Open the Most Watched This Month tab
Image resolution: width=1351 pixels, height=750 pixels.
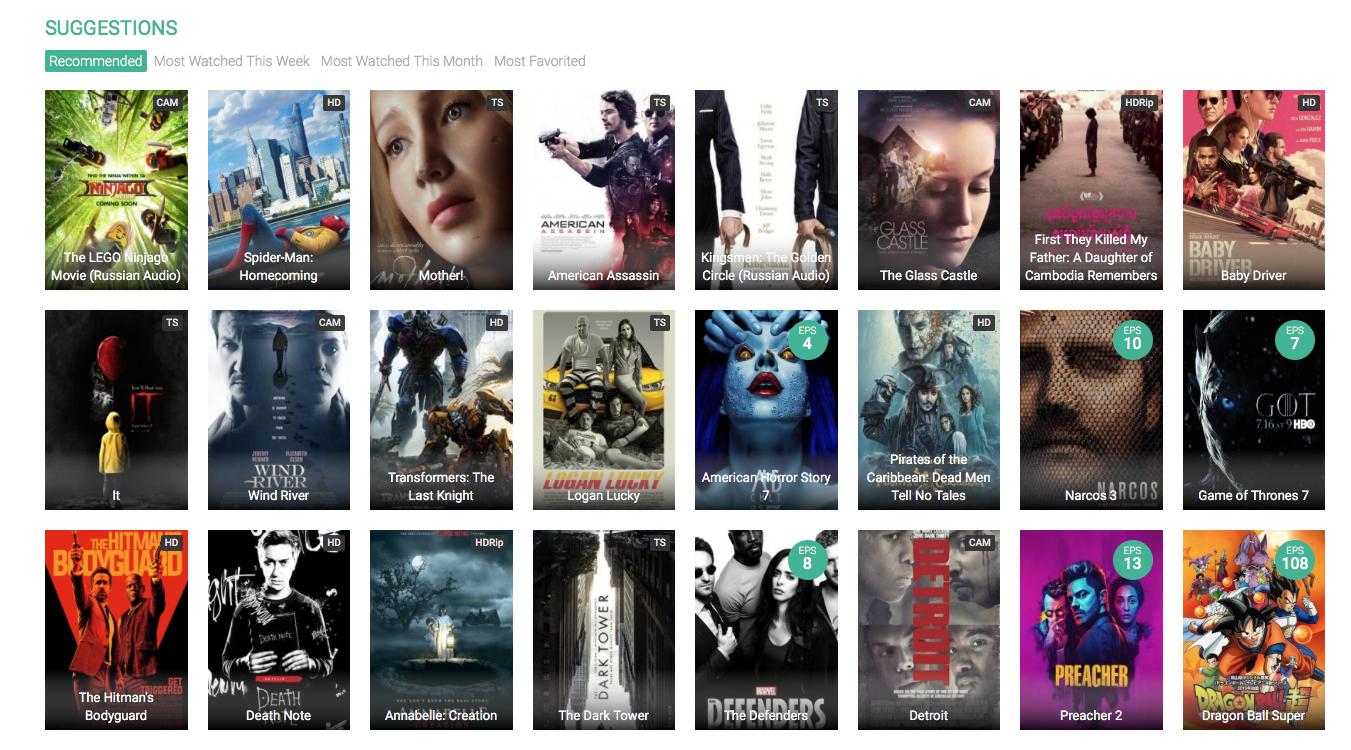pos(402,61)
